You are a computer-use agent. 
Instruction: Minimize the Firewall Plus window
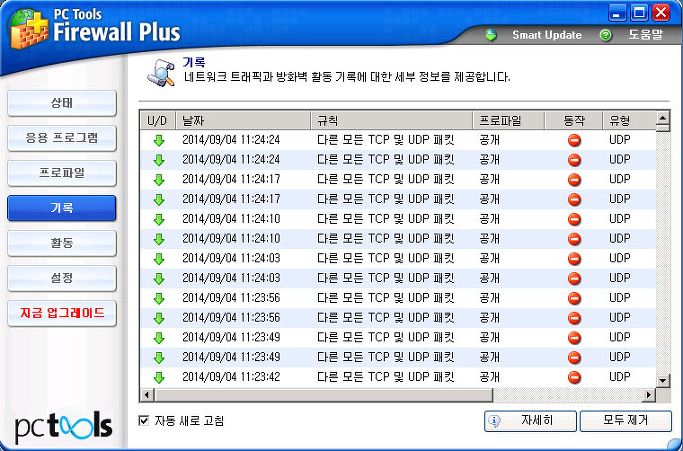[x=617, y=13]
